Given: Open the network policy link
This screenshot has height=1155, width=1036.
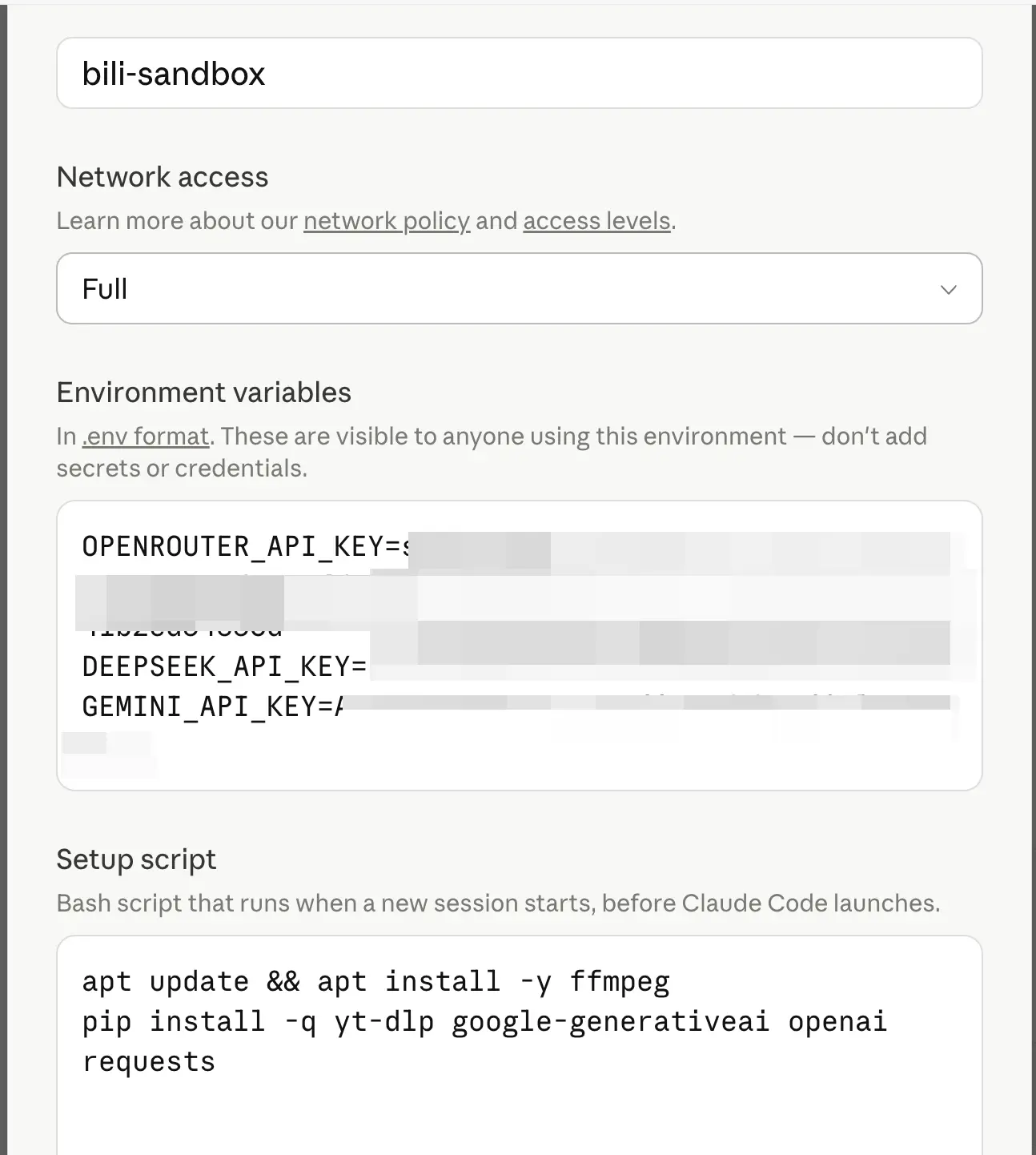Looking at the screenshot, I should click(386, 221).
